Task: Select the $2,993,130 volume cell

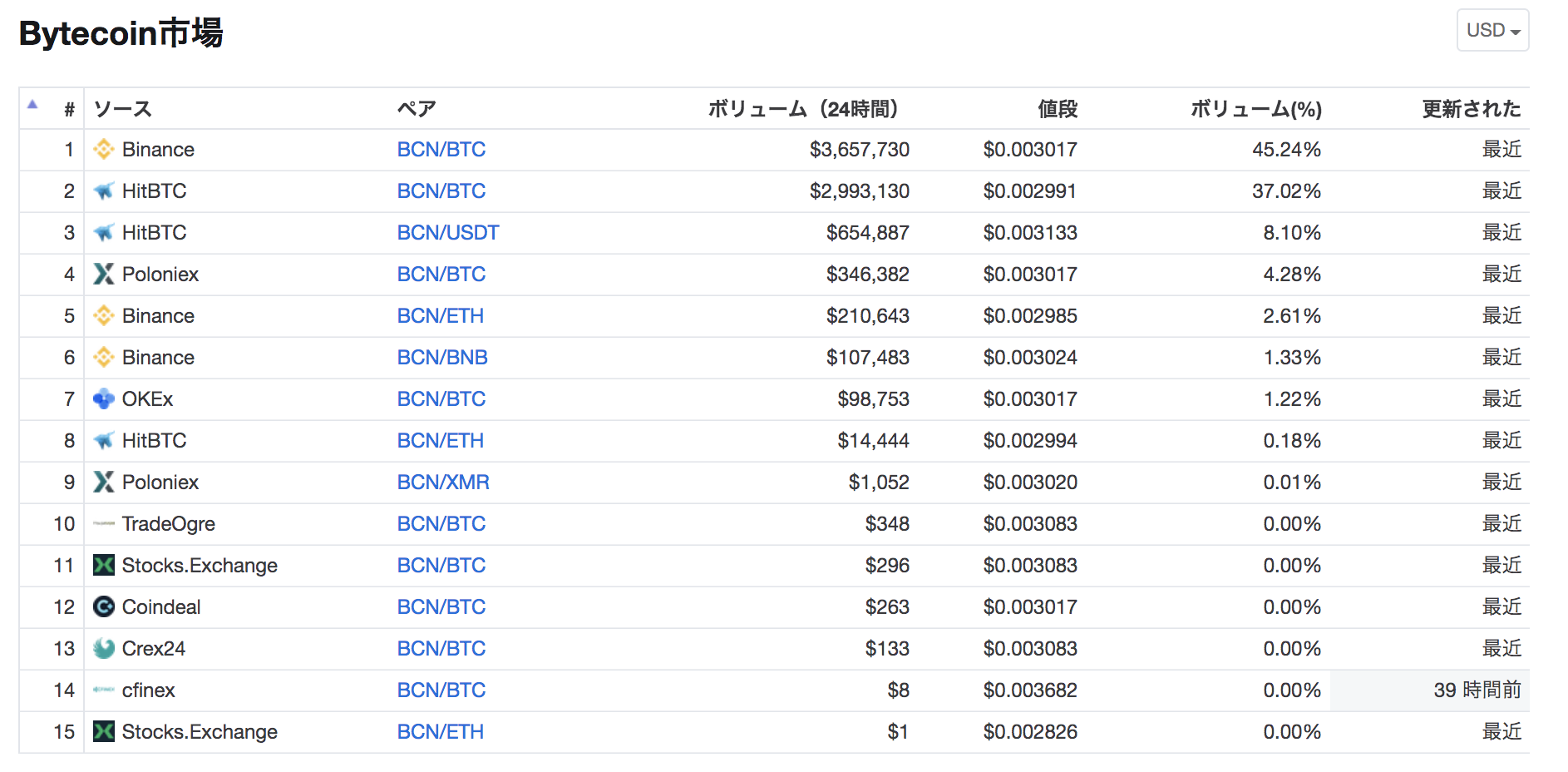Action: point(860,191)
